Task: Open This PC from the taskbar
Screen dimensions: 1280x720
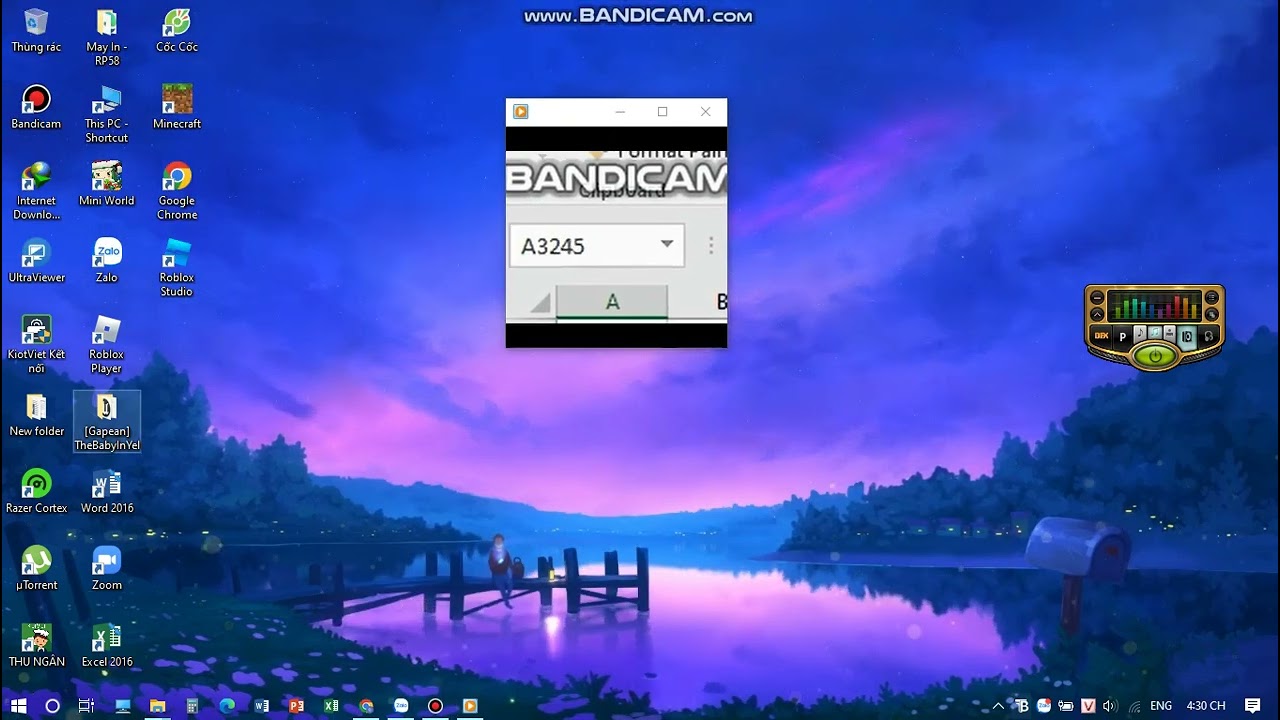Action: [123, 706]
